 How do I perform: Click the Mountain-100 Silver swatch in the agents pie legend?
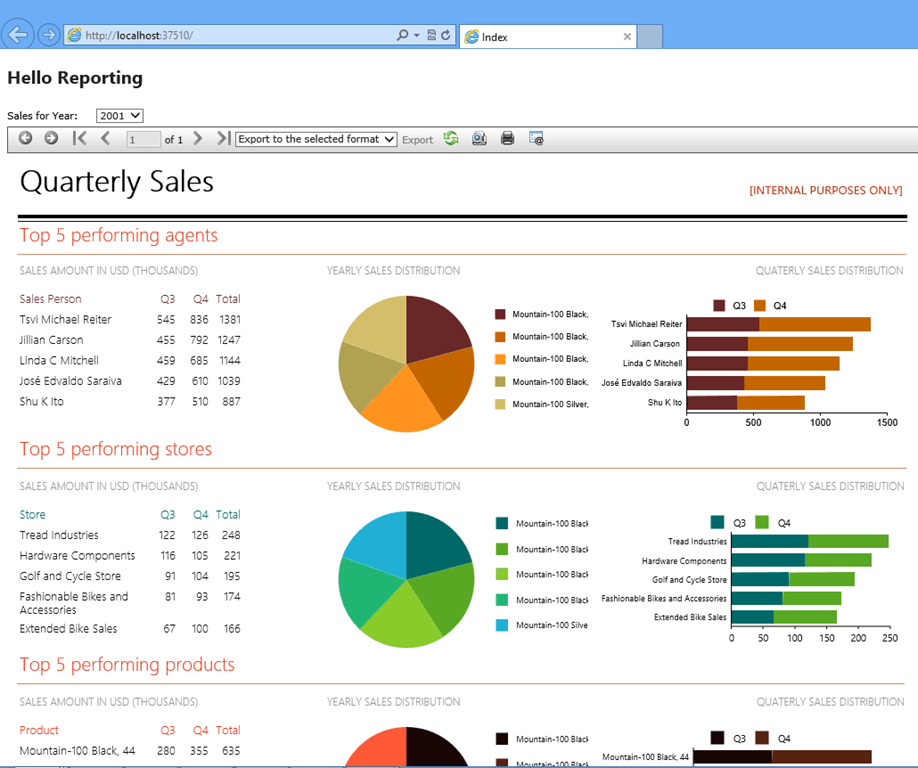pos(500,404)
